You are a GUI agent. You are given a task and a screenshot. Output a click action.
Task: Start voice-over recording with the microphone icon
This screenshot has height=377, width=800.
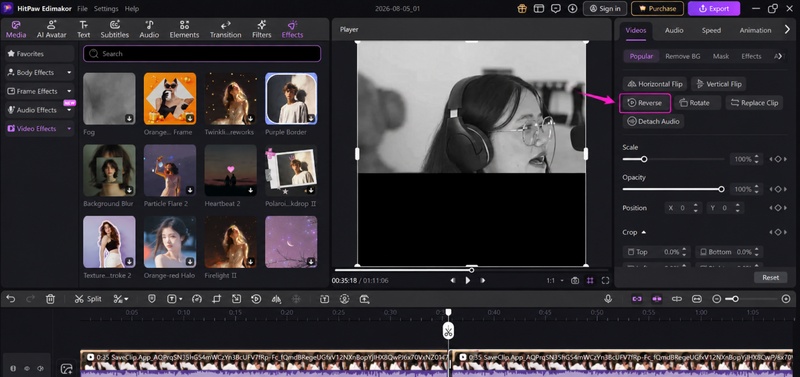608,299
